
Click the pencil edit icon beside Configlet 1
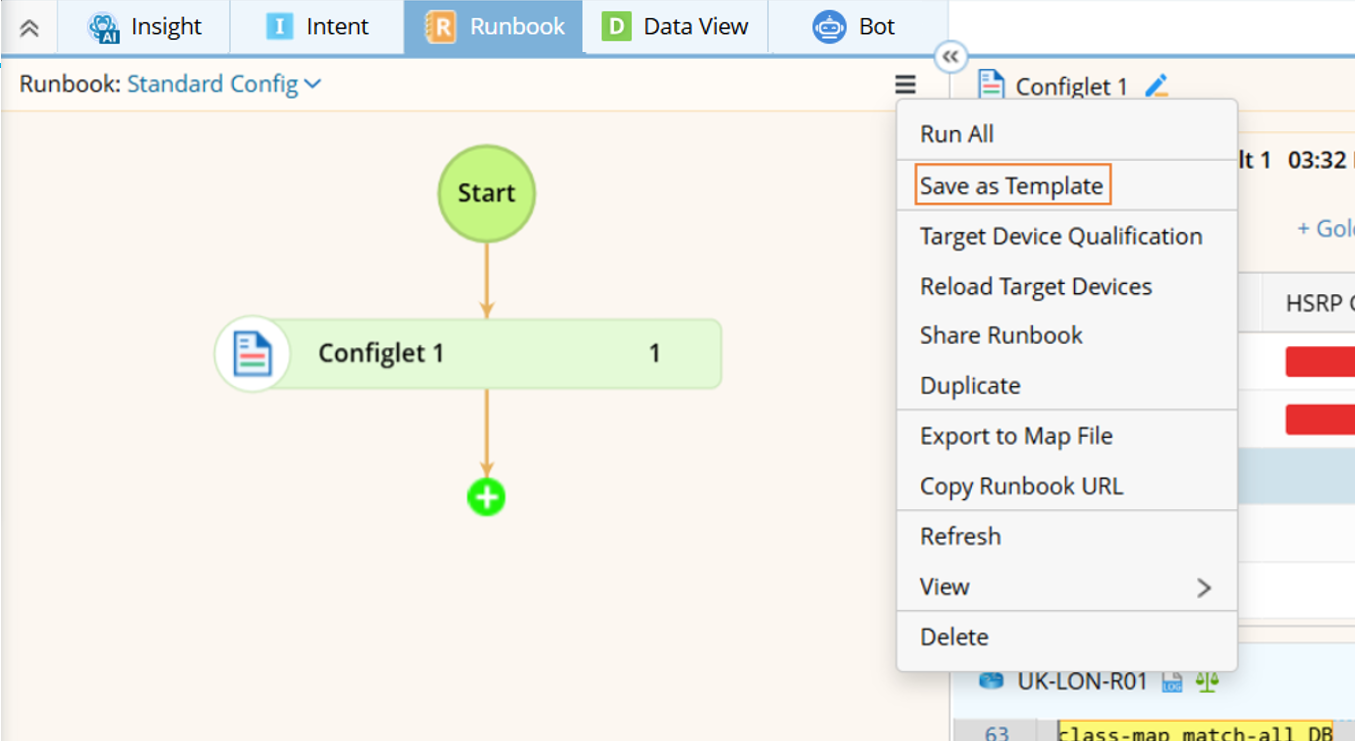click(1156, 87)
